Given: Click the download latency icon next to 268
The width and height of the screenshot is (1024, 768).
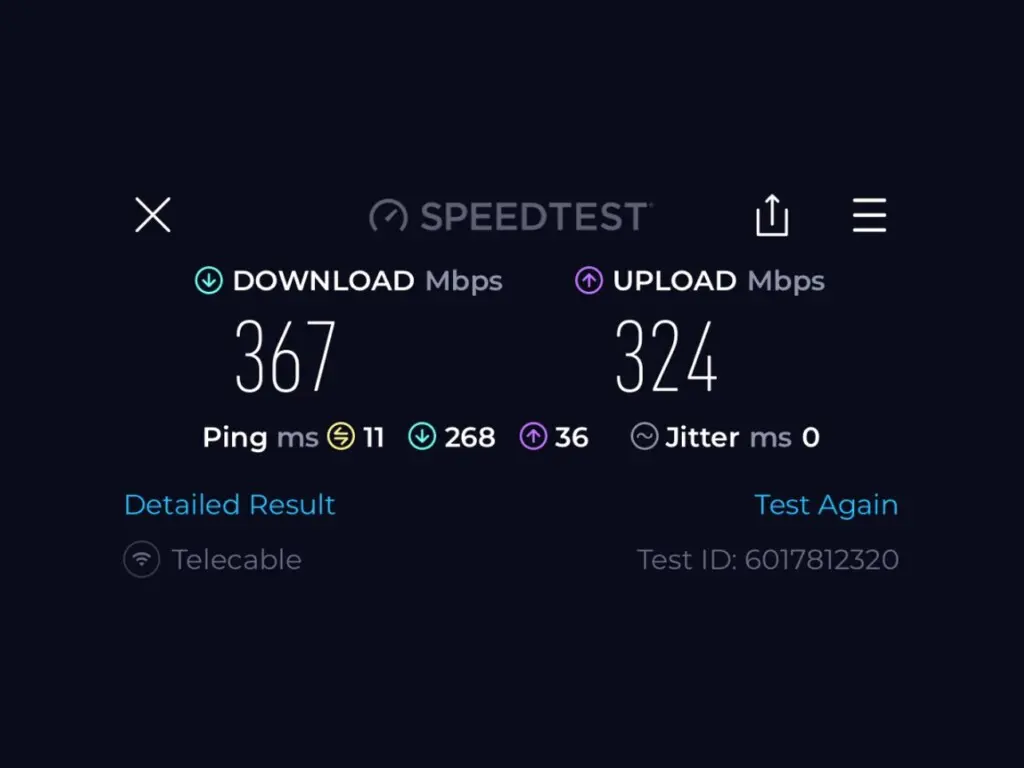Looking at the screenshot, I should 423,437.
